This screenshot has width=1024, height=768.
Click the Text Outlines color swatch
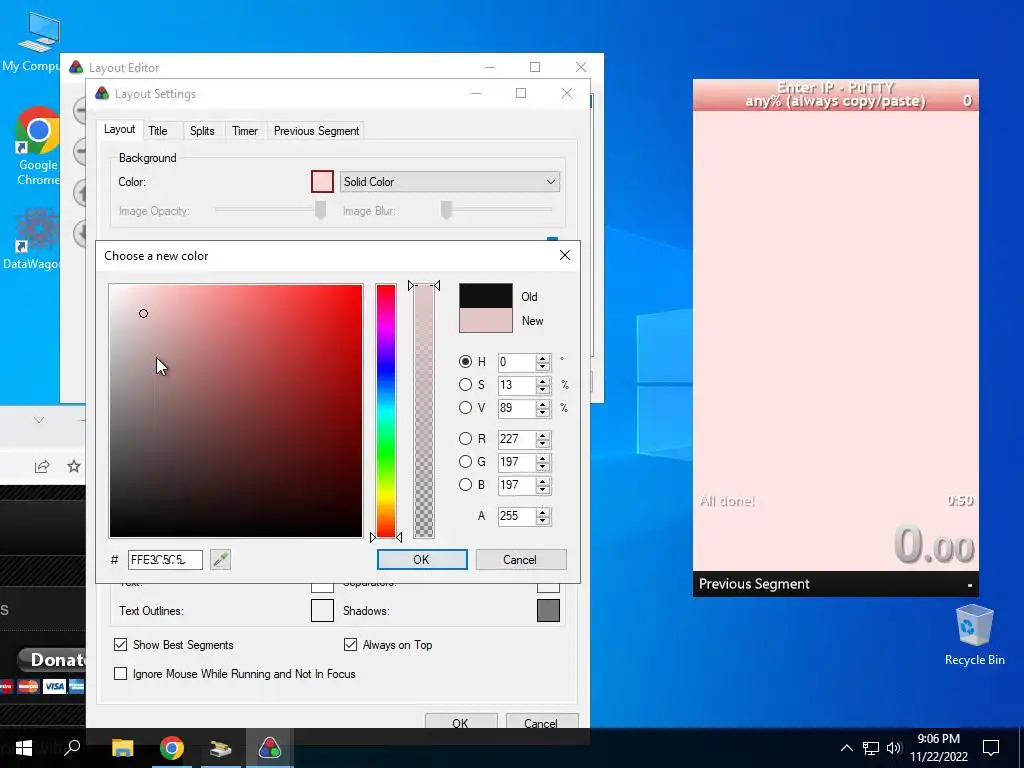(x=322, y=611)
